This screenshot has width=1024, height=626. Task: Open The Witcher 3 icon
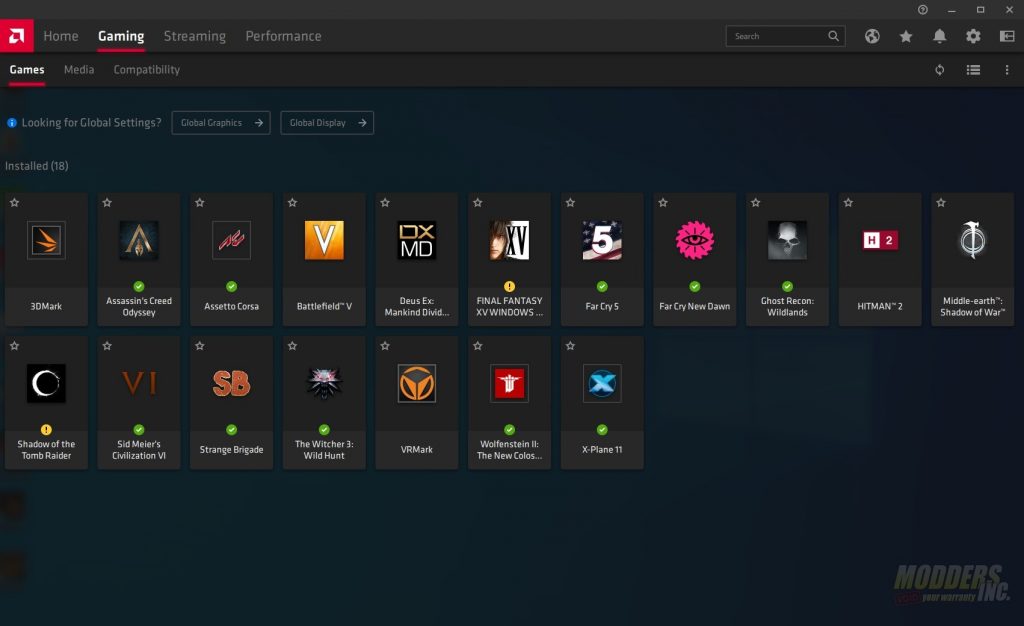[x=325, y=383]
